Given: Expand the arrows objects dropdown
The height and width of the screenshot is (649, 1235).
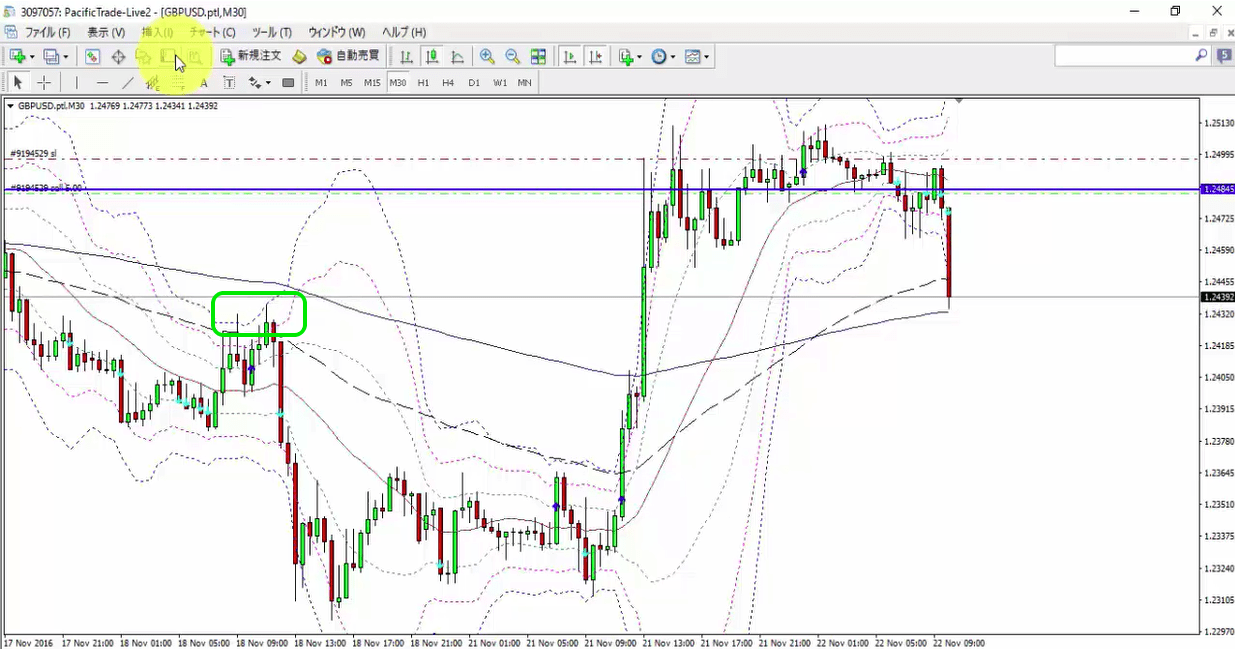Looking at the screenshot, I should (x=268, y=82).
